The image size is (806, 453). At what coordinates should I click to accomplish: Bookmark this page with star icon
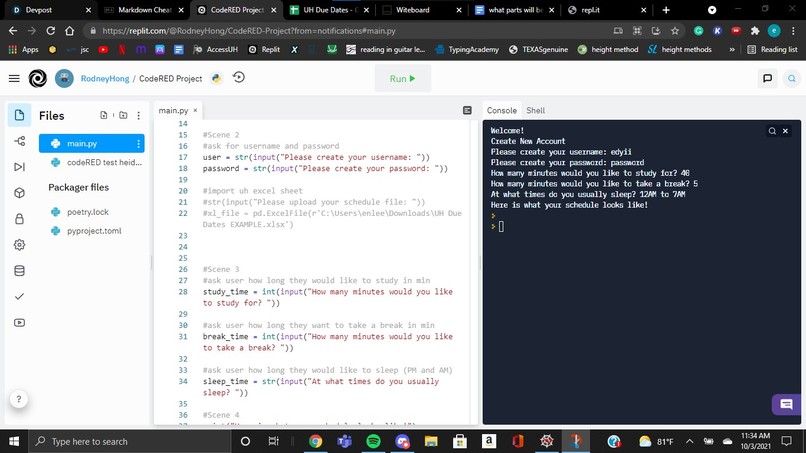[x=675, y=31]
